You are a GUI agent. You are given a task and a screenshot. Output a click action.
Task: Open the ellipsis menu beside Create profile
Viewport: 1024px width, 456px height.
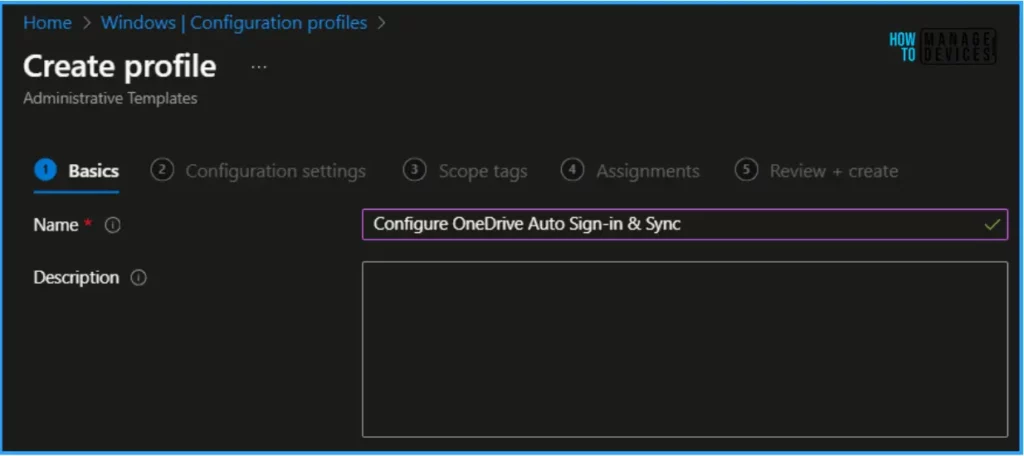pyautogui.click(x=259, y=67)
